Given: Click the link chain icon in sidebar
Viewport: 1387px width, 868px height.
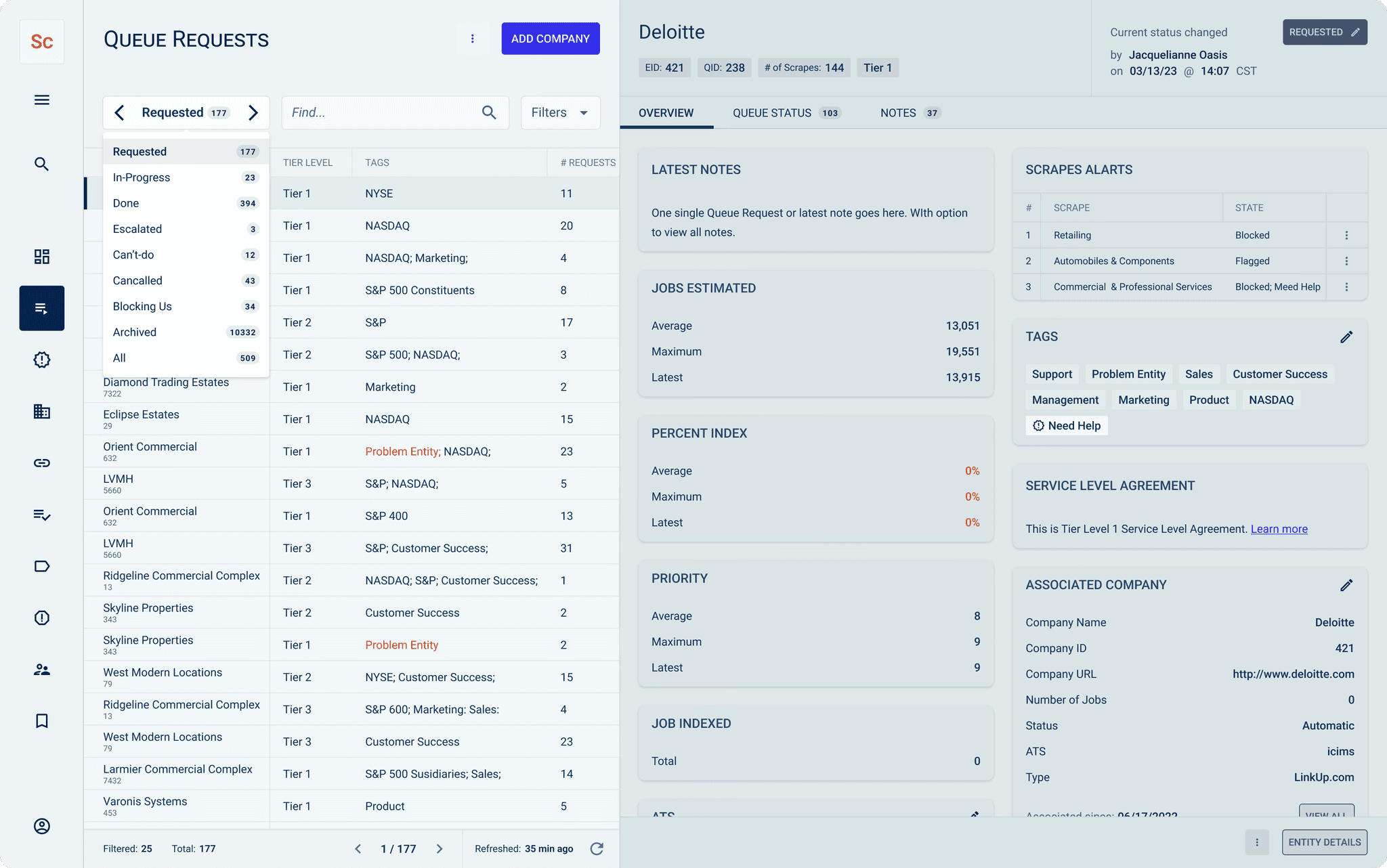Looking at the screenshot, I should point(42,463).
